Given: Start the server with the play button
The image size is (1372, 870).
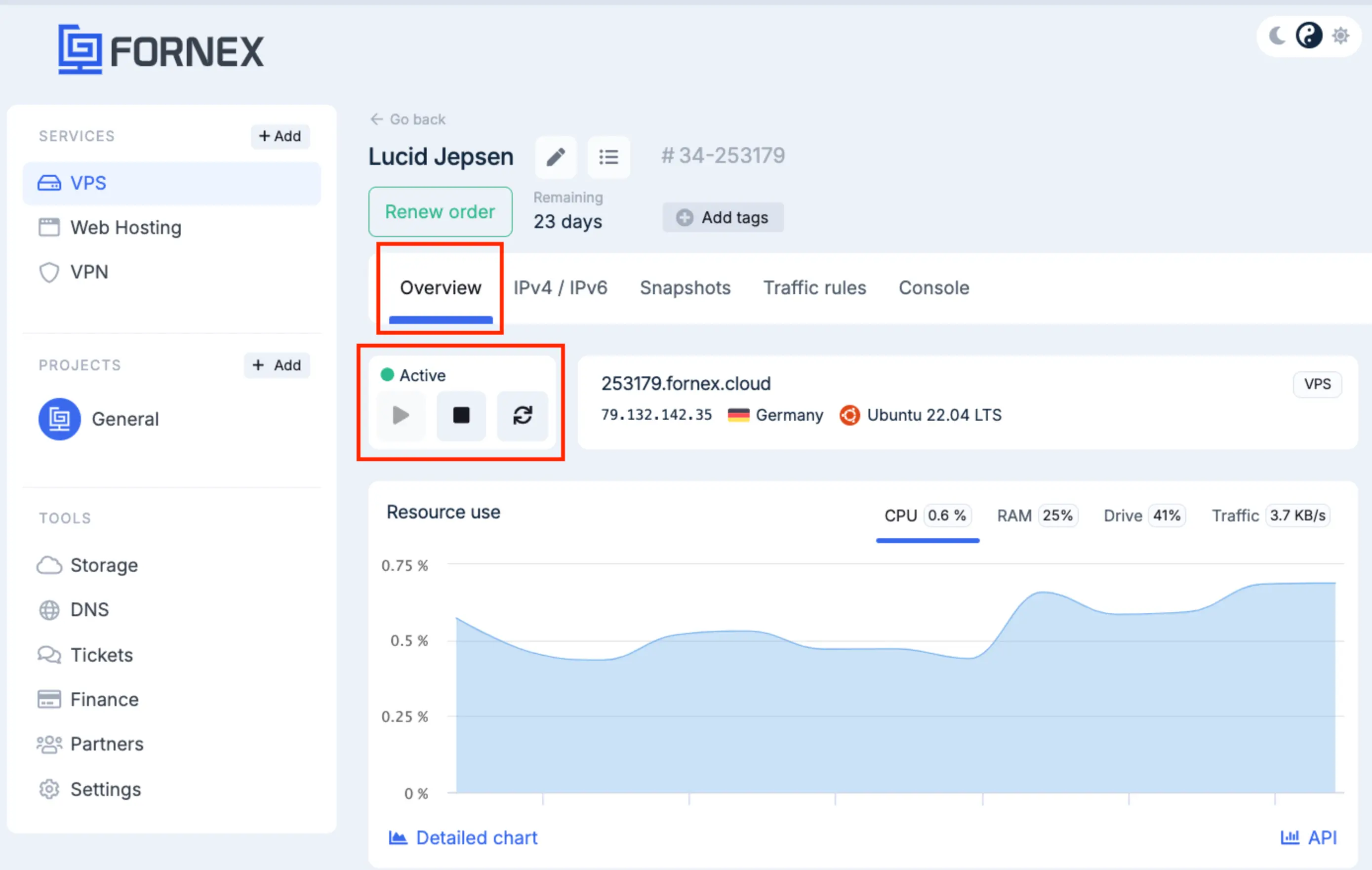Looking at the screenshot, I should pos(401,415).
